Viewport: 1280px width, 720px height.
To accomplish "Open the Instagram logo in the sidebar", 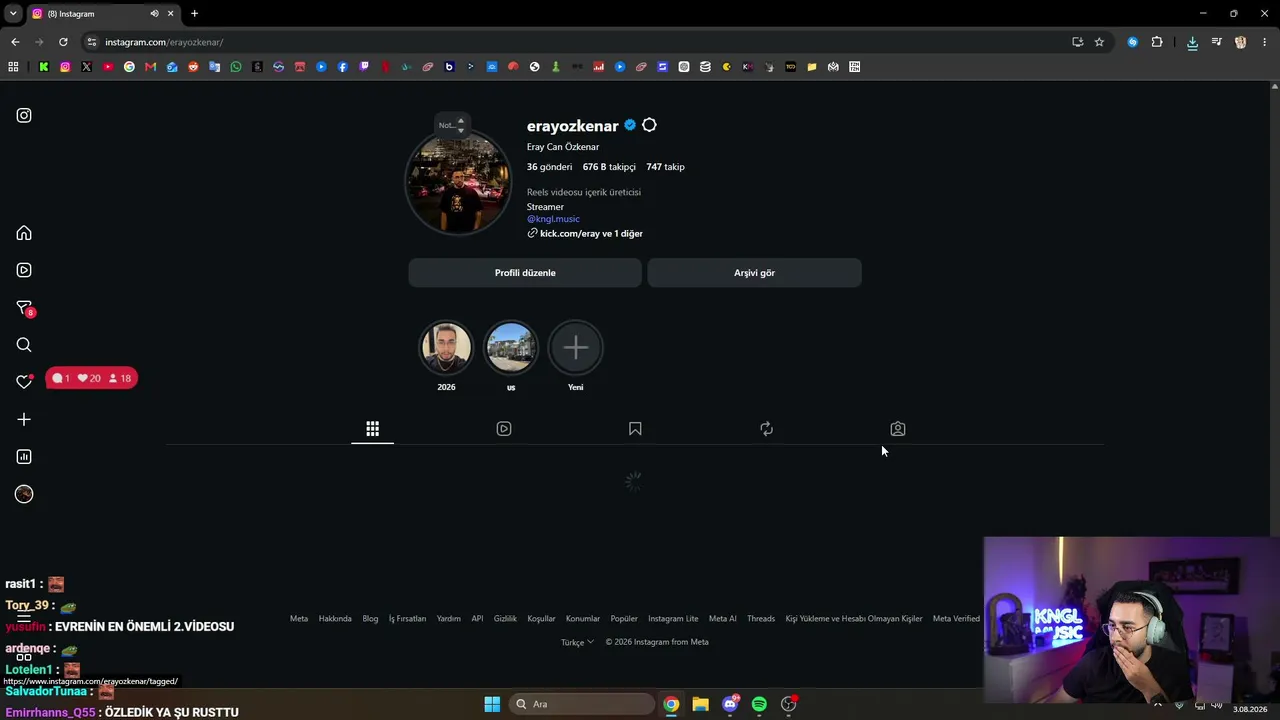I will tap(24, 115).
